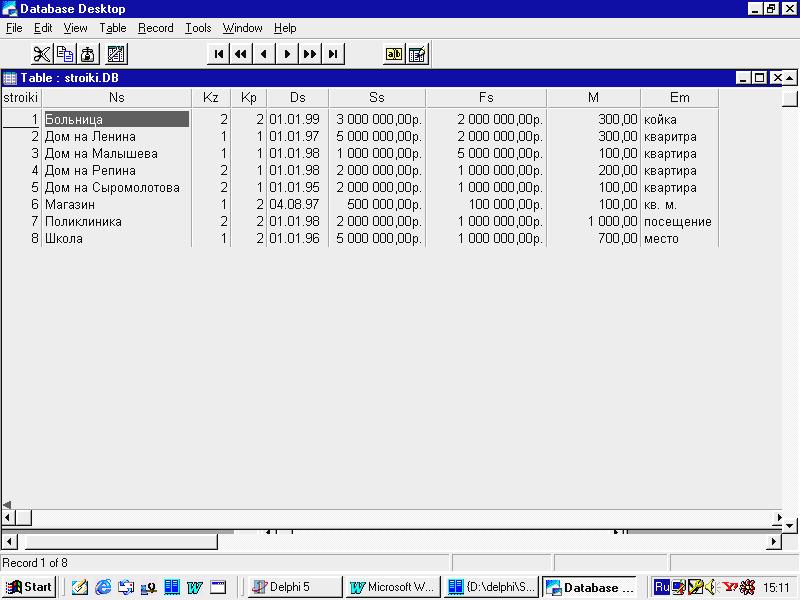Select the cell 'Магазин'
Image resolution: width=800 pixels, height=600 pixels.
point(116,205)
